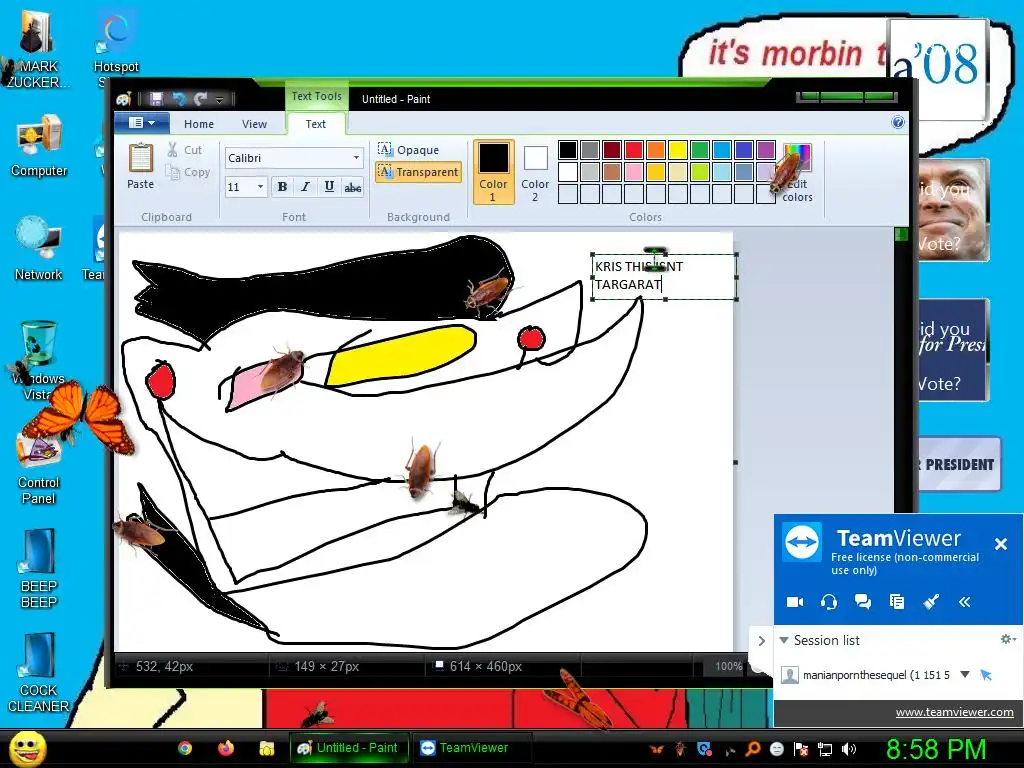Toggle Bold text formatting

282,187
